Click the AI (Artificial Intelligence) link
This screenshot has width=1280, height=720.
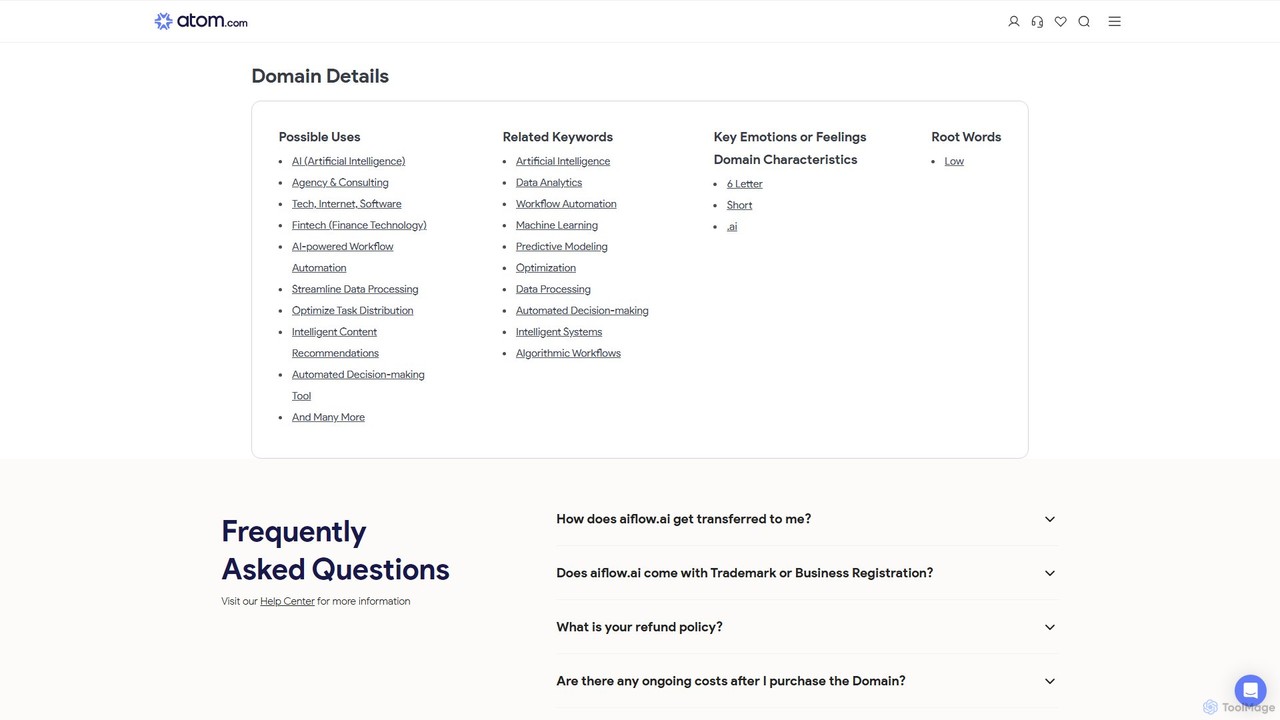click(348, 161)
